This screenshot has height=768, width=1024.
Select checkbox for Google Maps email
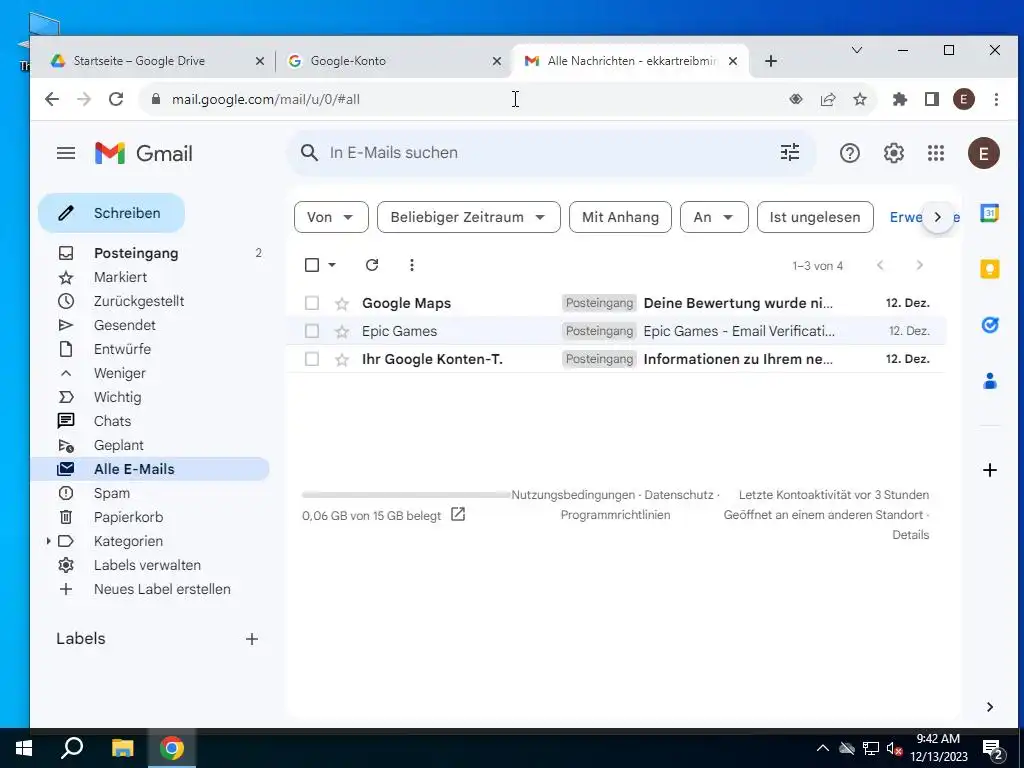(312, 303)
